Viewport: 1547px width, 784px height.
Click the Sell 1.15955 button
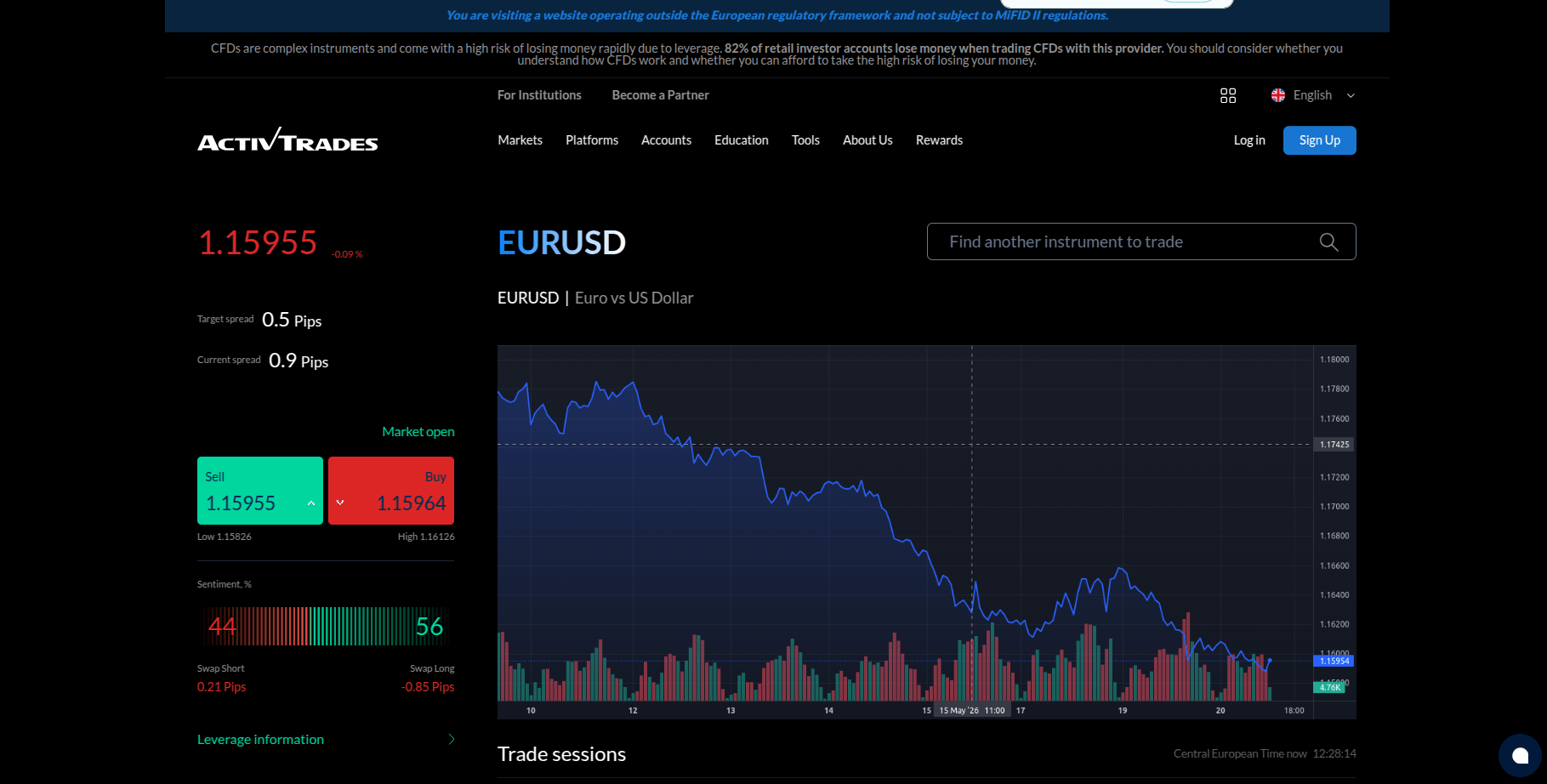pos(260,491)
